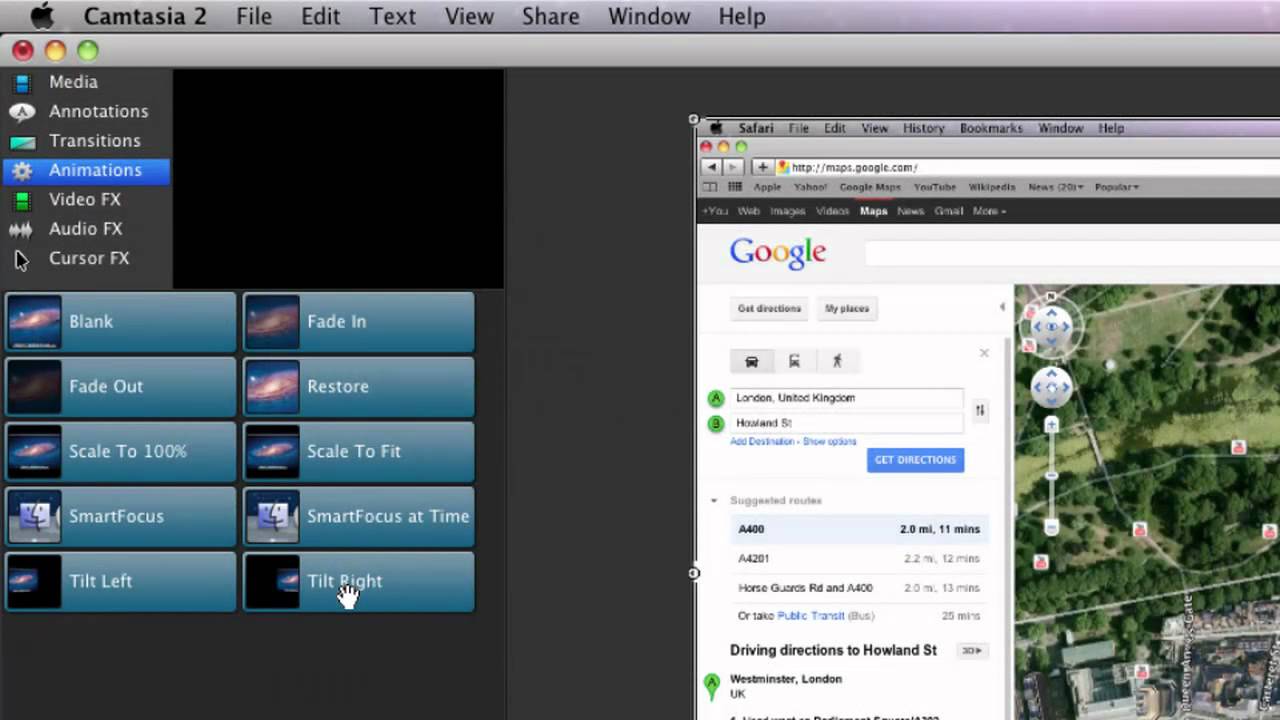The image size is (1280, 720).
Task: Click the Google Maps search field
Action: click(1072, 253)
